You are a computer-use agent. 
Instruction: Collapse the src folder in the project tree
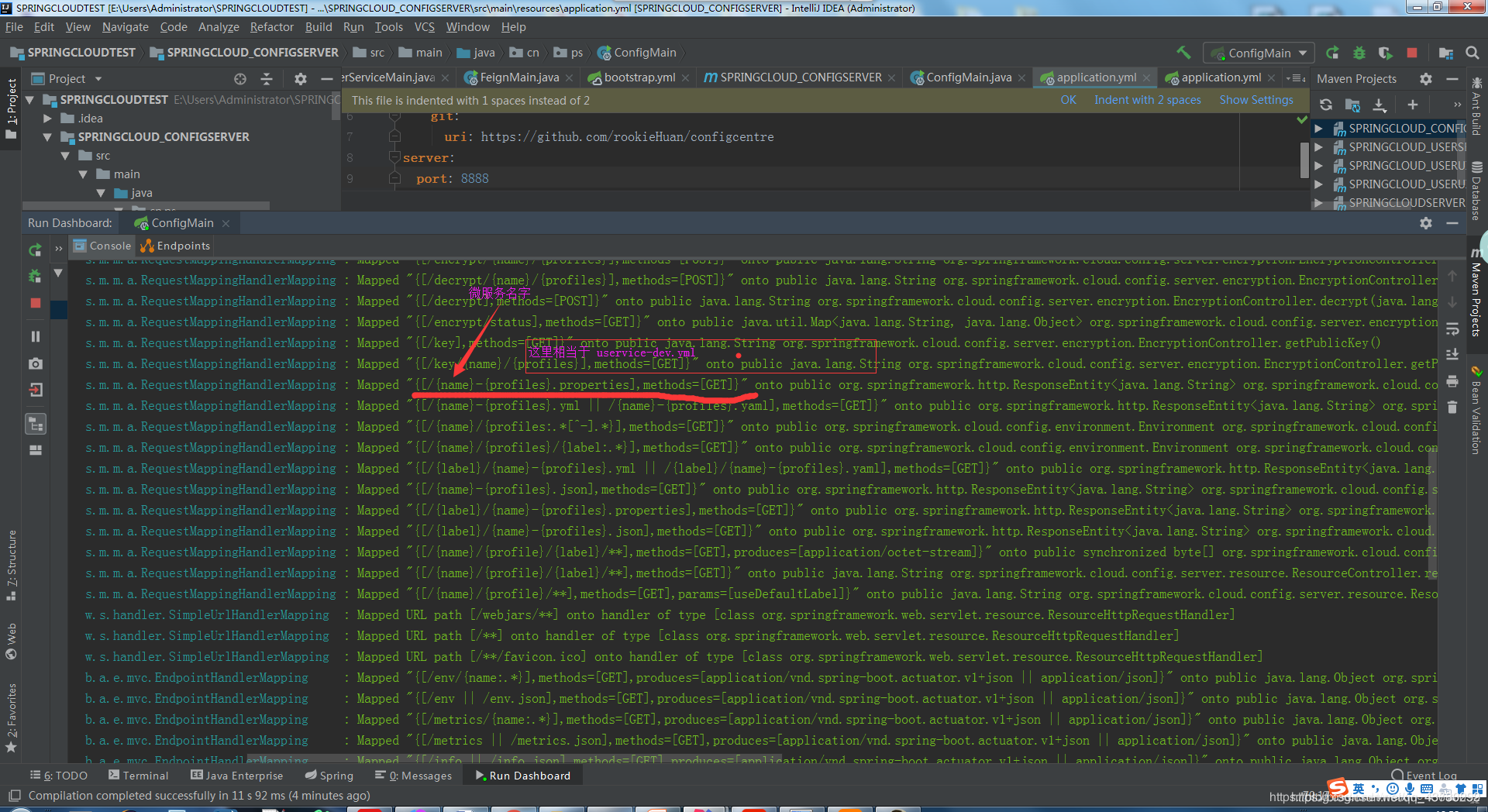click(x=66, y=156)
